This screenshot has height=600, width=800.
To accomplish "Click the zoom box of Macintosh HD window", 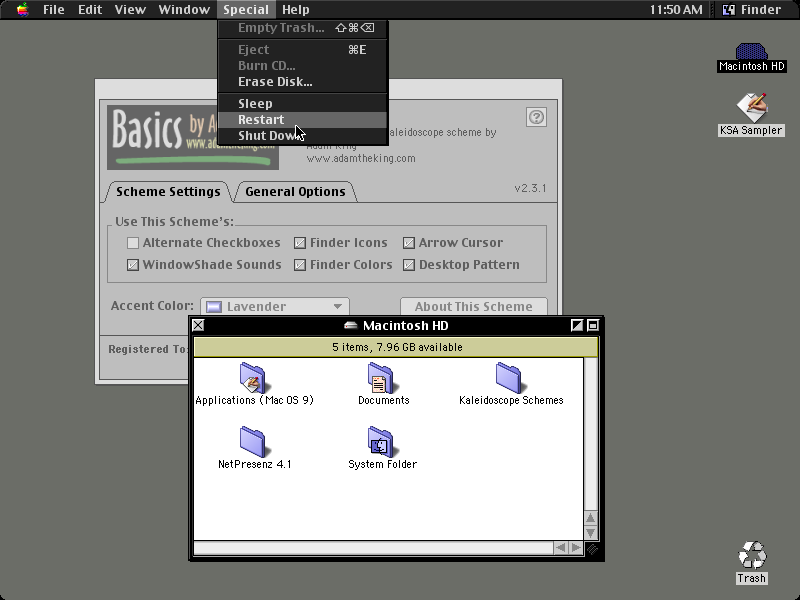I will tap(577, 326).
